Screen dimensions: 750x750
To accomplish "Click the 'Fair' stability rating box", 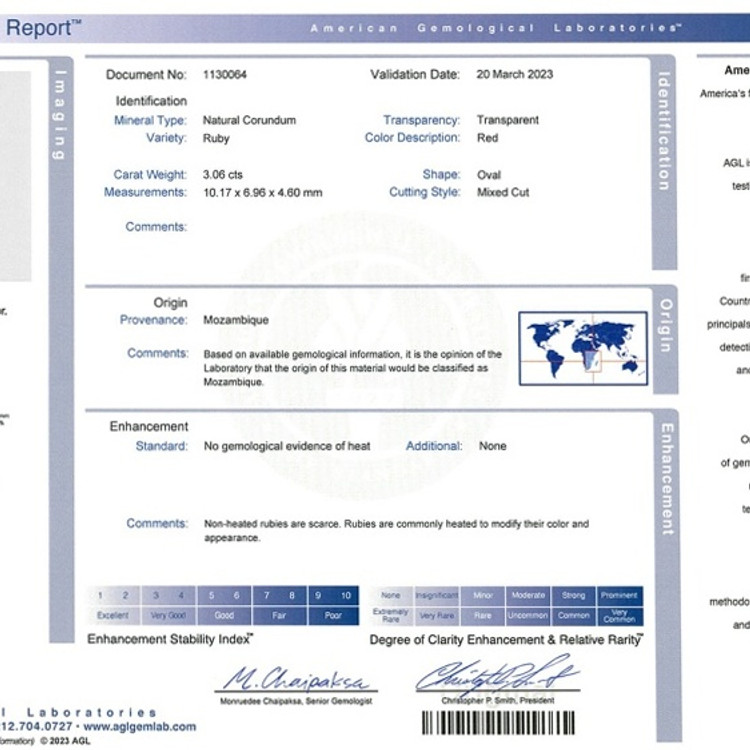I will pos(279,615).
